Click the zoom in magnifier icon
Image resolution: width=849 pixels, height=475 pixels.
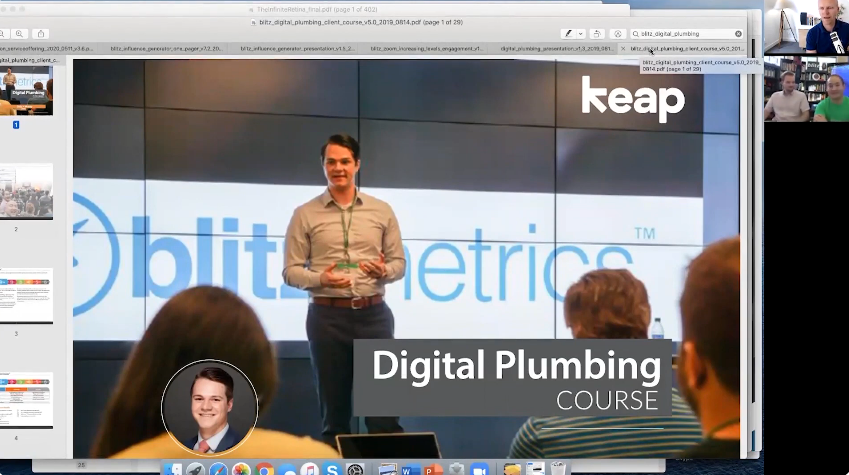click(20, 34)
